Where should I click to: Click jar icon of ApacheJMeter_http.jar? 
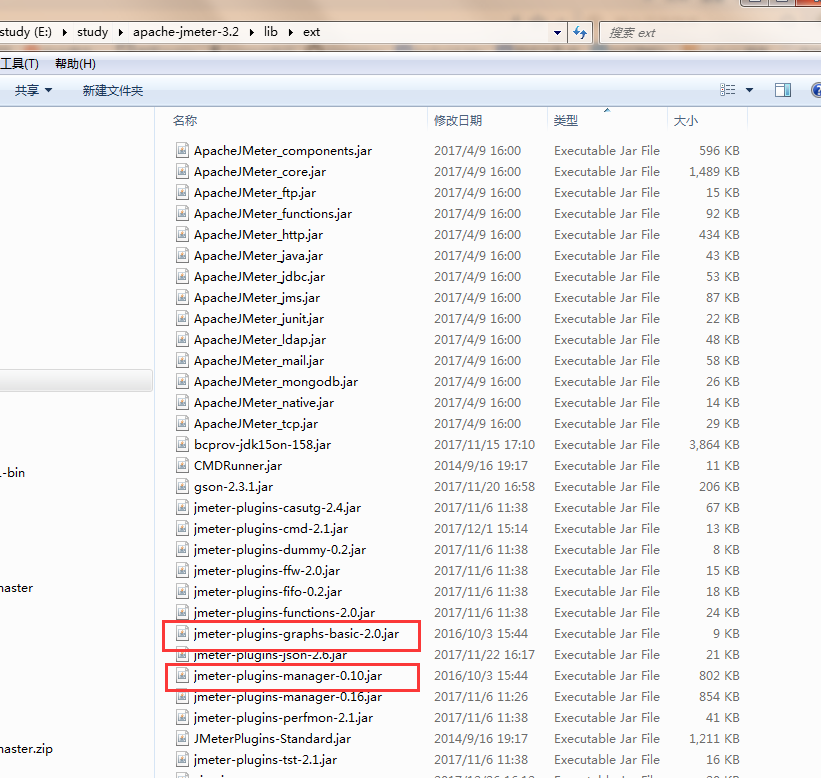tap(182, 234)
